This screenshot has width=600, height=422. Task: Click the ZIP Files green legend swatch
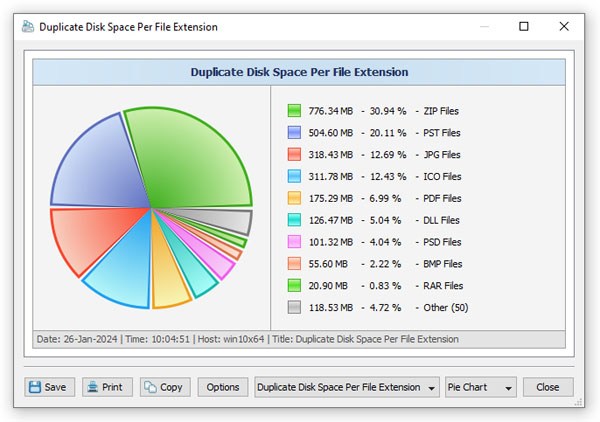click(x=294, y=111)
